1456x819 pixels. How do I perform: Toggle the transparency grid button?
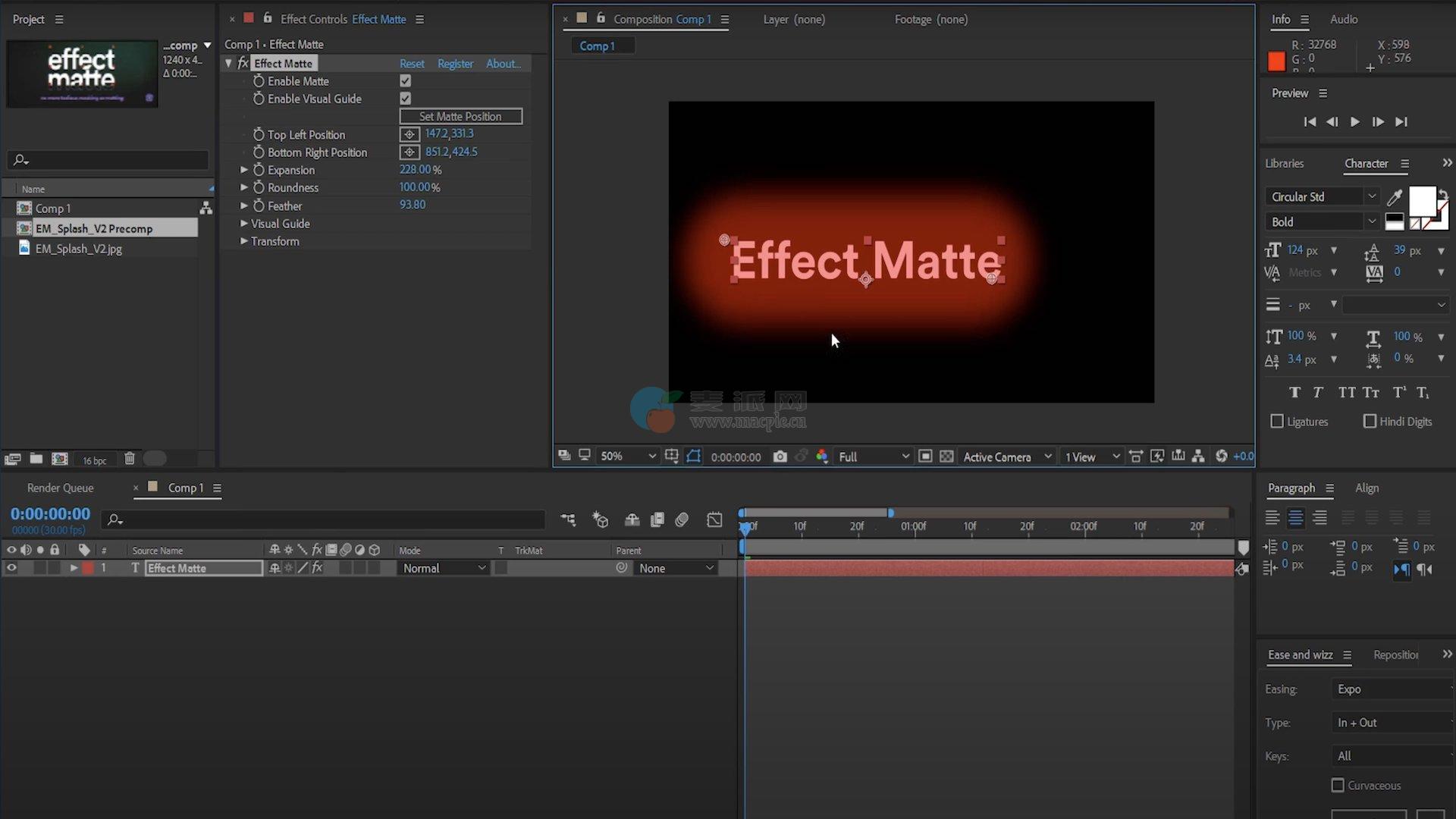pos(946,457)
